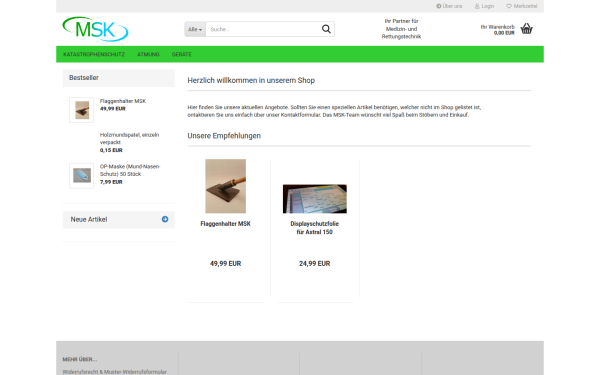Open OP-Maske (Mund-Nasen-Schutz) 50 Stück link
Image resolution: width=600 pixels, height=375 pixels.
pos(130,170)
